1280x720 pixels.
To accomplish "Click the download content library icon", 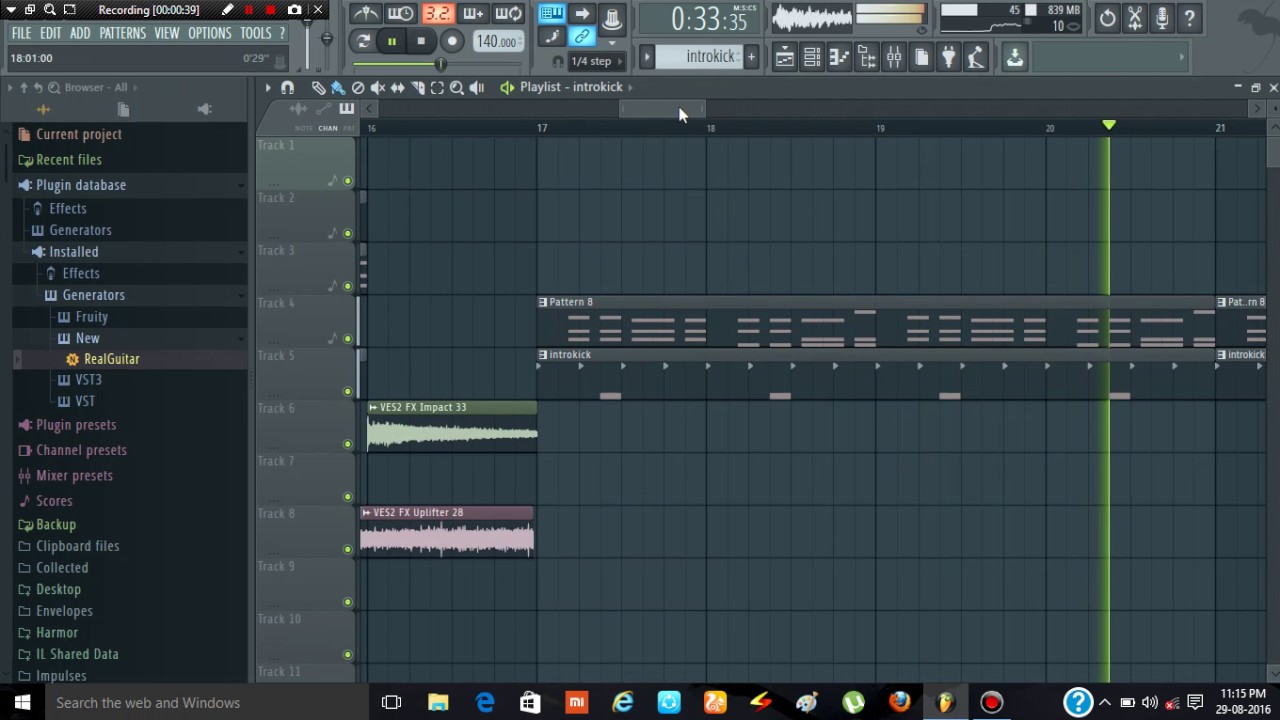I will (1014, 58).
